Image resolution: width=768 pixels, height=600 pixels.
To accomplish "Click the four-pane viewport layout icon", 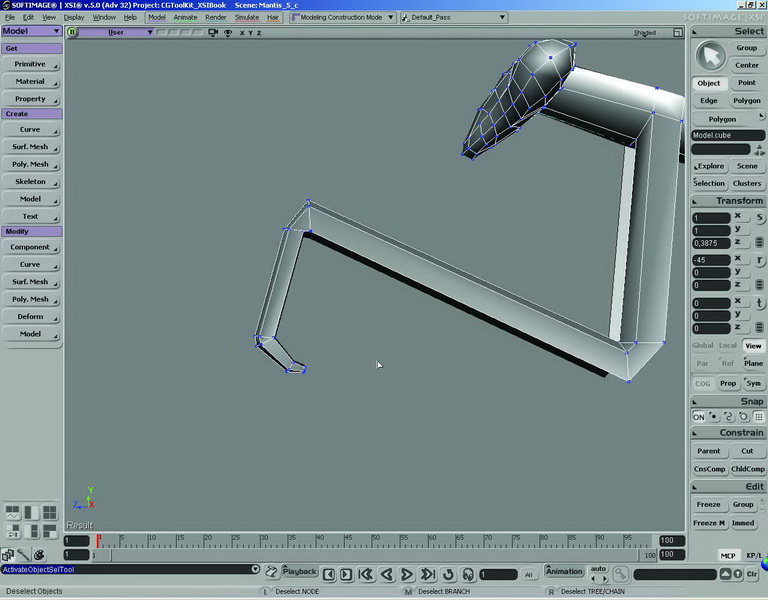I will (x=49, y=512).
